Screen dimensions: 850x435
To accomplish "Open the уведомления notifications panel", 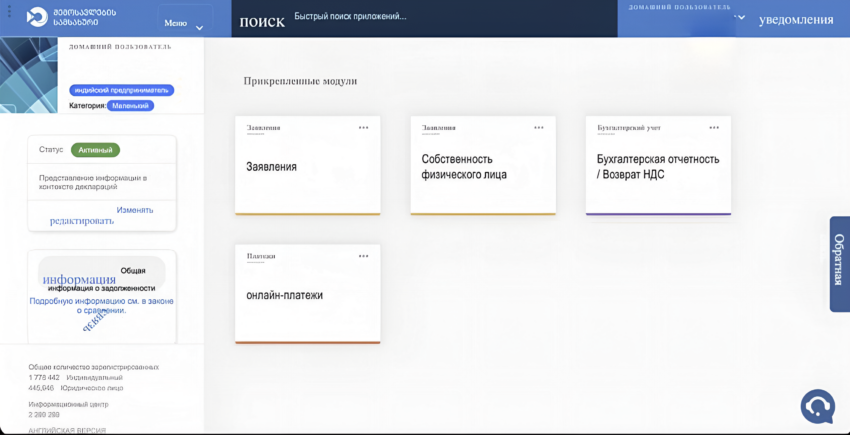I will (796, 20).
